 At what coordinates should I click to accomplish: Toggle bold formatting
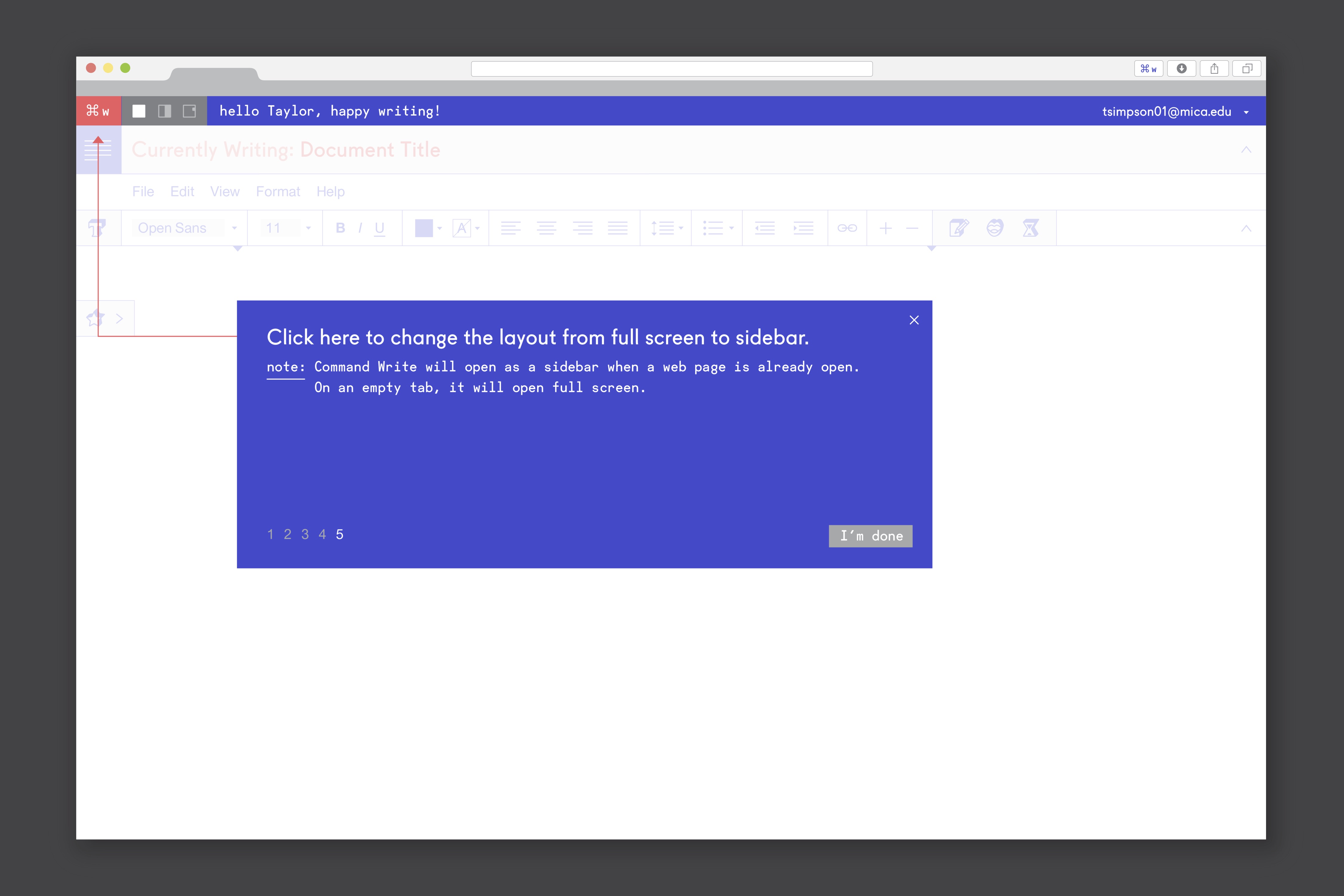pyautogui.click(x=340, y=228)
